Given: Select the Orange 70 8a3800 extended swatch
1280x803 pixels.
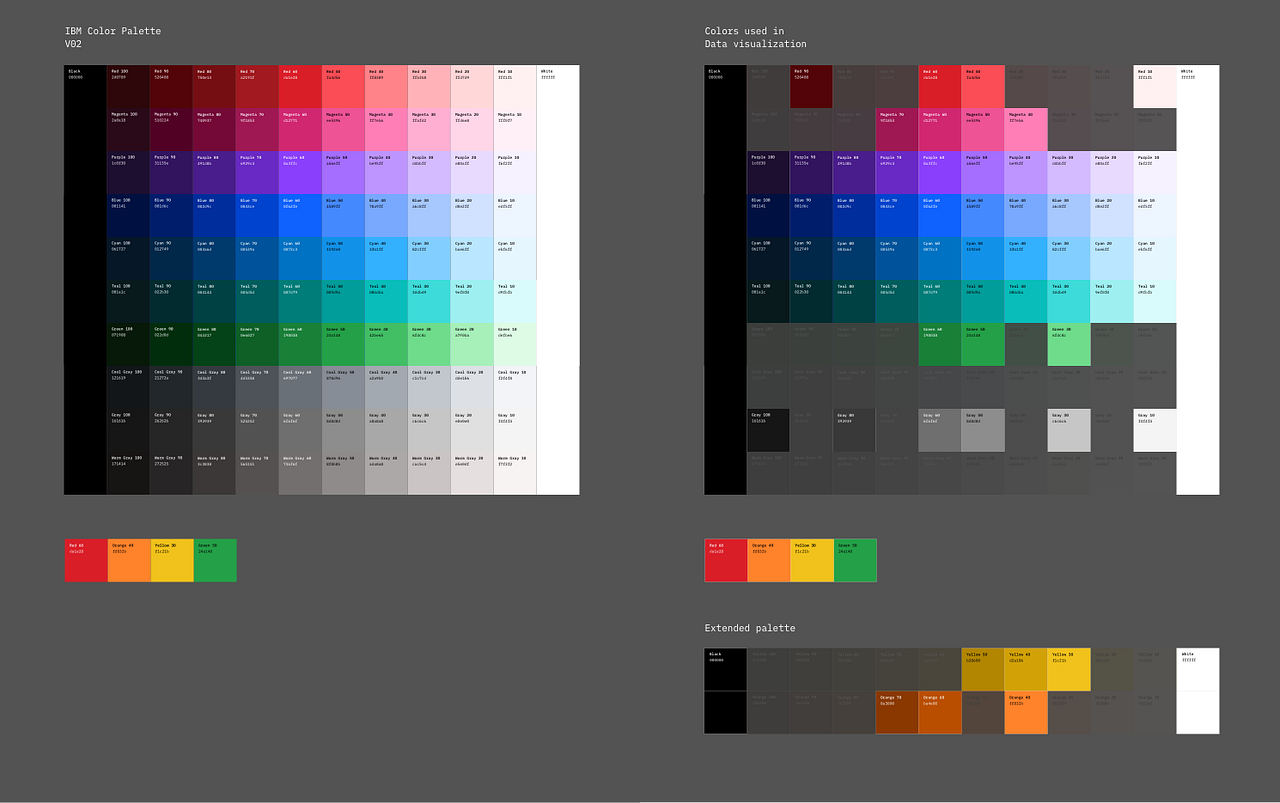Looking at the screenshot, I should pos(897,712).
